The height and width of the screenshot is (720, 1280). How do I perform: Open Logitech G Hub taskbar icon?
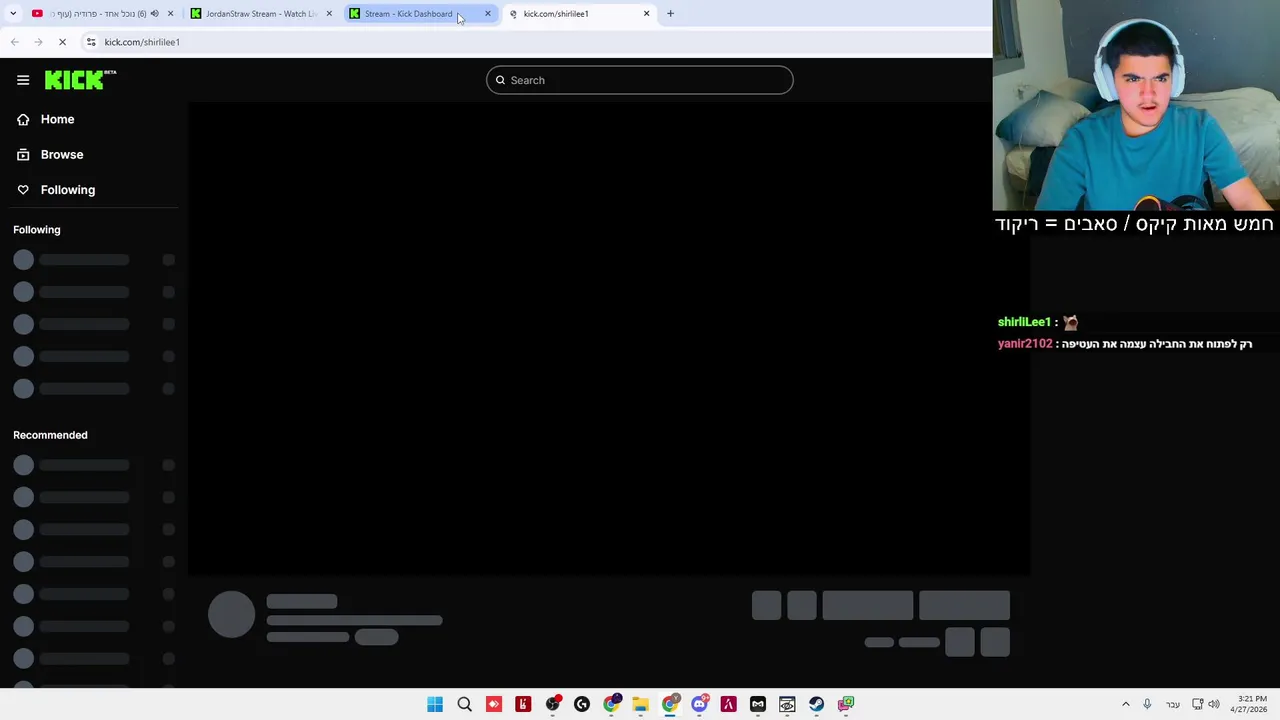click(582, 704)
